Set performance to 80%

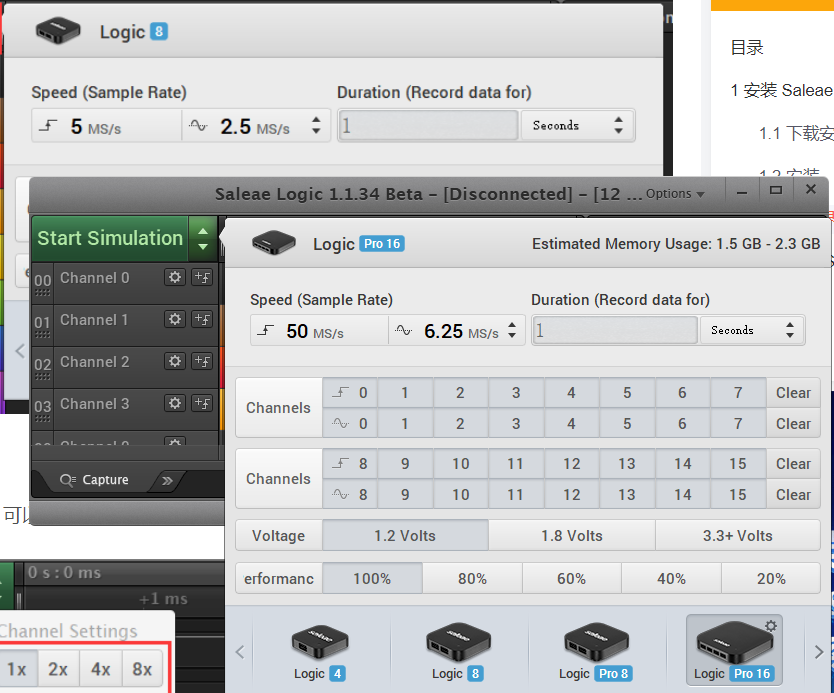[472, 579]
